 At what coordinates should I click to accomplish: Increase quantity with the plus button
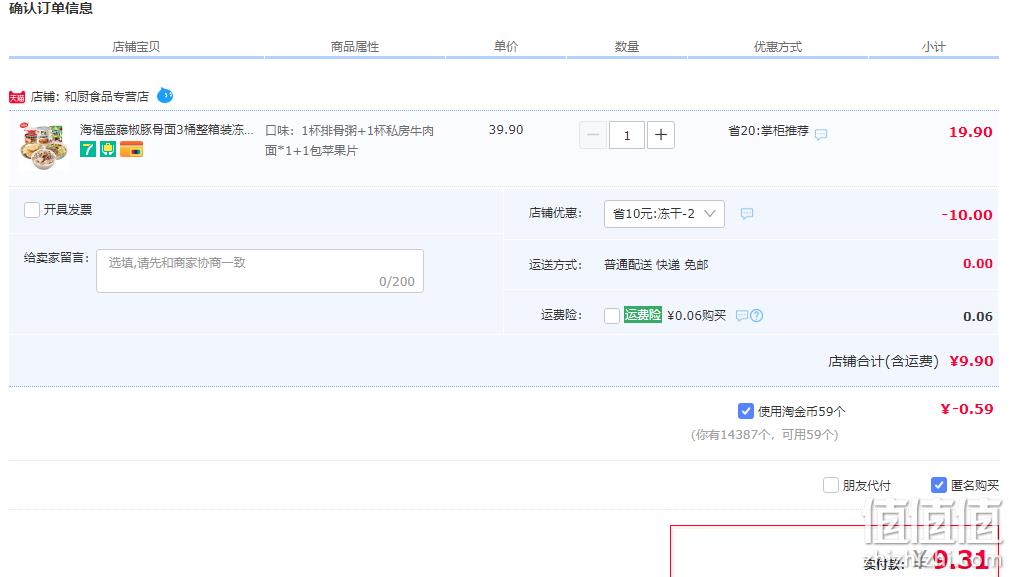661,135
